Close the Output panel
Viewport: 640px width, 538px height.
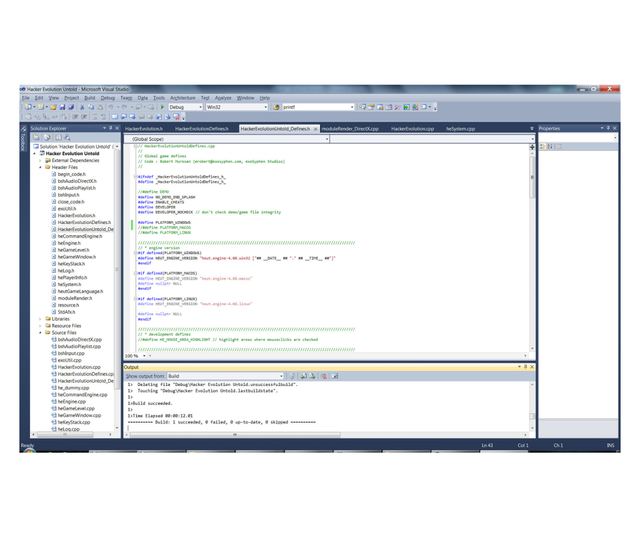[x=532, y=367]
